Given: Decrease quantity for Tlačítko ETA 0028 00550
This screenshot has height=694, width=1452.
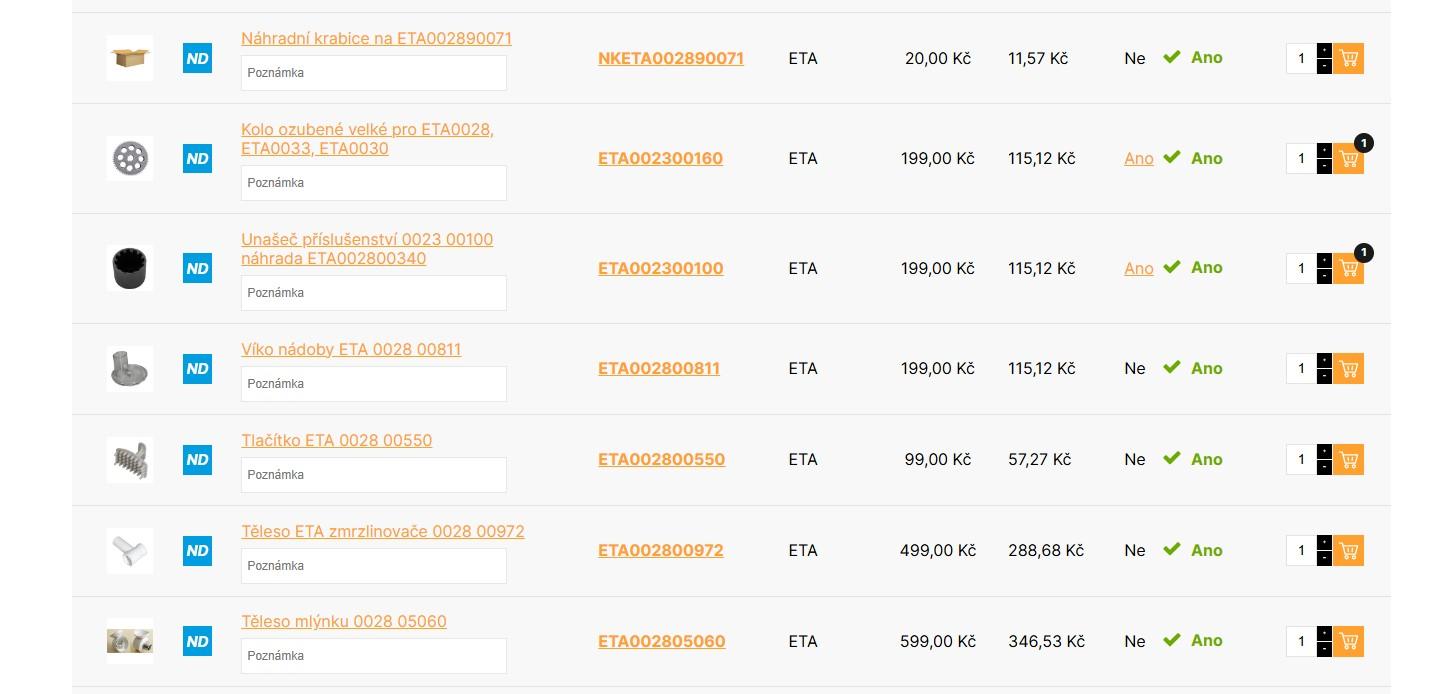Looking at the screenshot, I should click(1324, 467).
